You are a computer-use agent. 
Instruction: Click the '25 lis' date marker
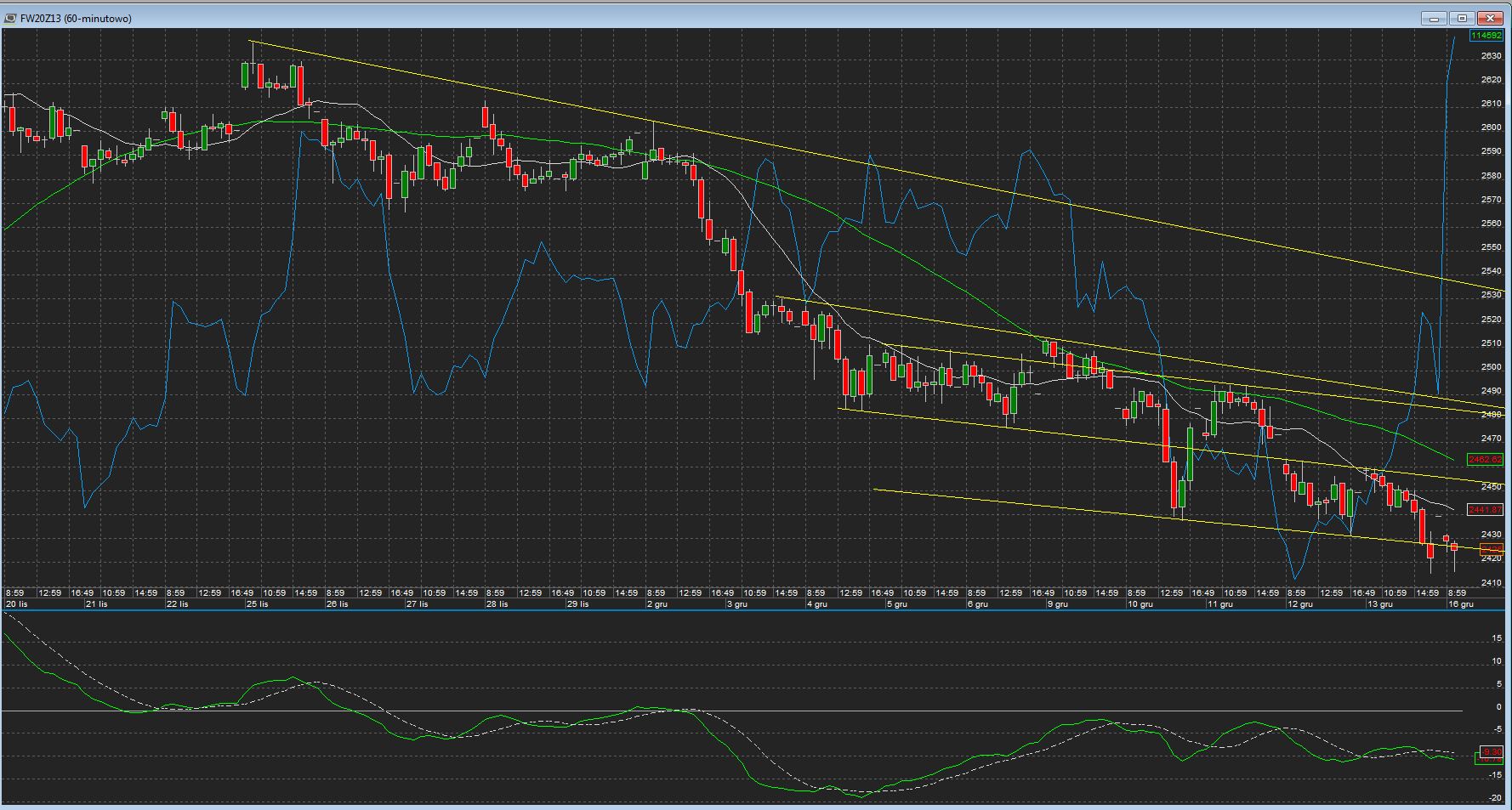[257, 604]
